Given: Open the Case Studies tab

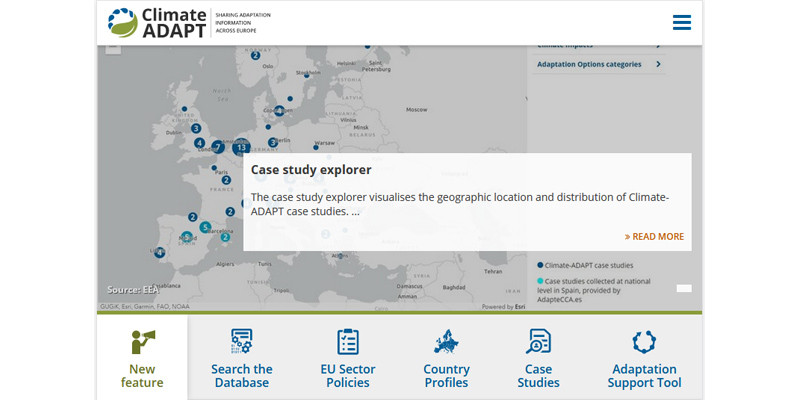Looking at the screenshot, I should [x=538, y=375].
